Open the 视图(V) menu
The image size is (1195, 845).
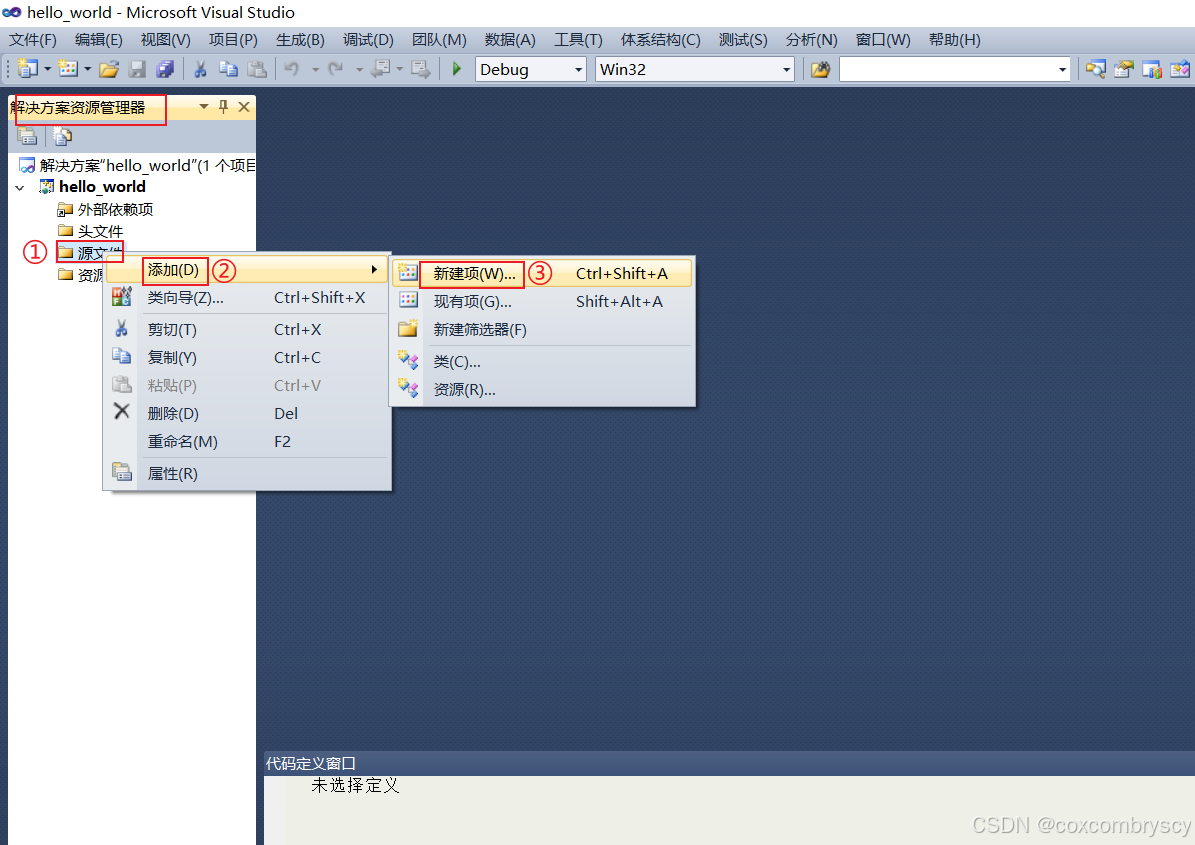pyautogui.click(x=165, y=40)
